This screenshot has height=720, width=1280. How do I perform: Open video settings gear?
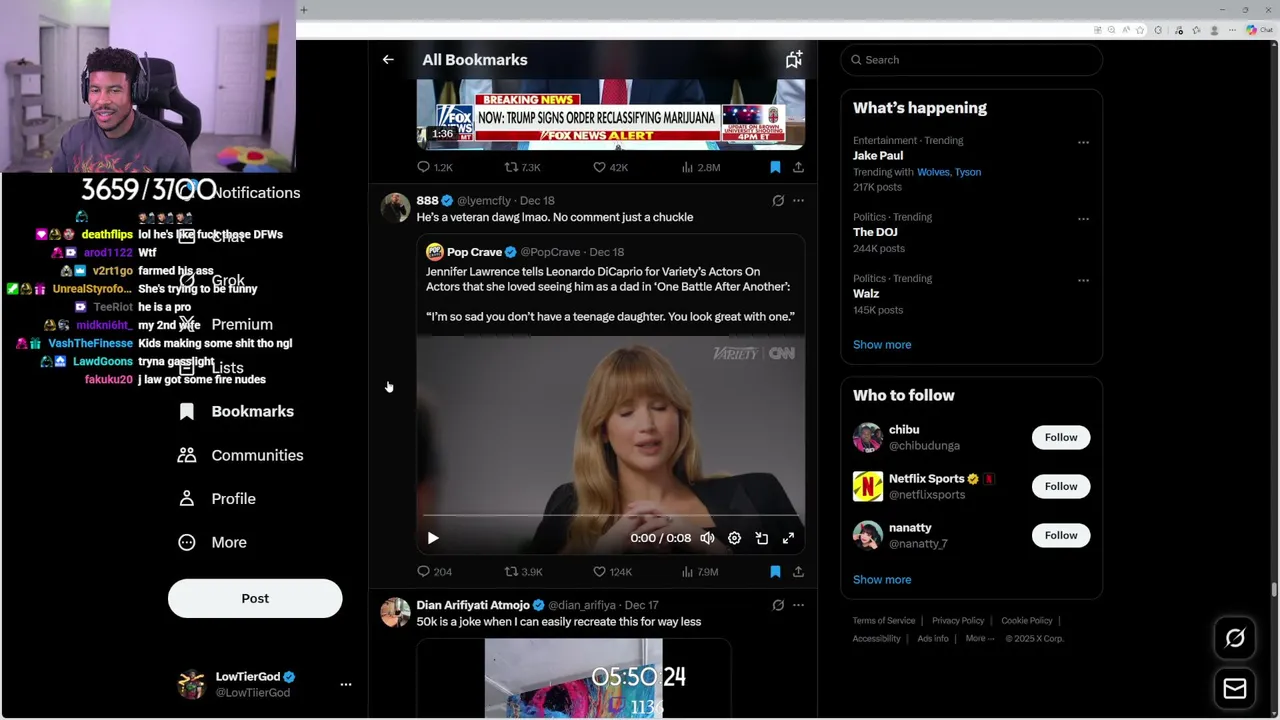[734, 538]
